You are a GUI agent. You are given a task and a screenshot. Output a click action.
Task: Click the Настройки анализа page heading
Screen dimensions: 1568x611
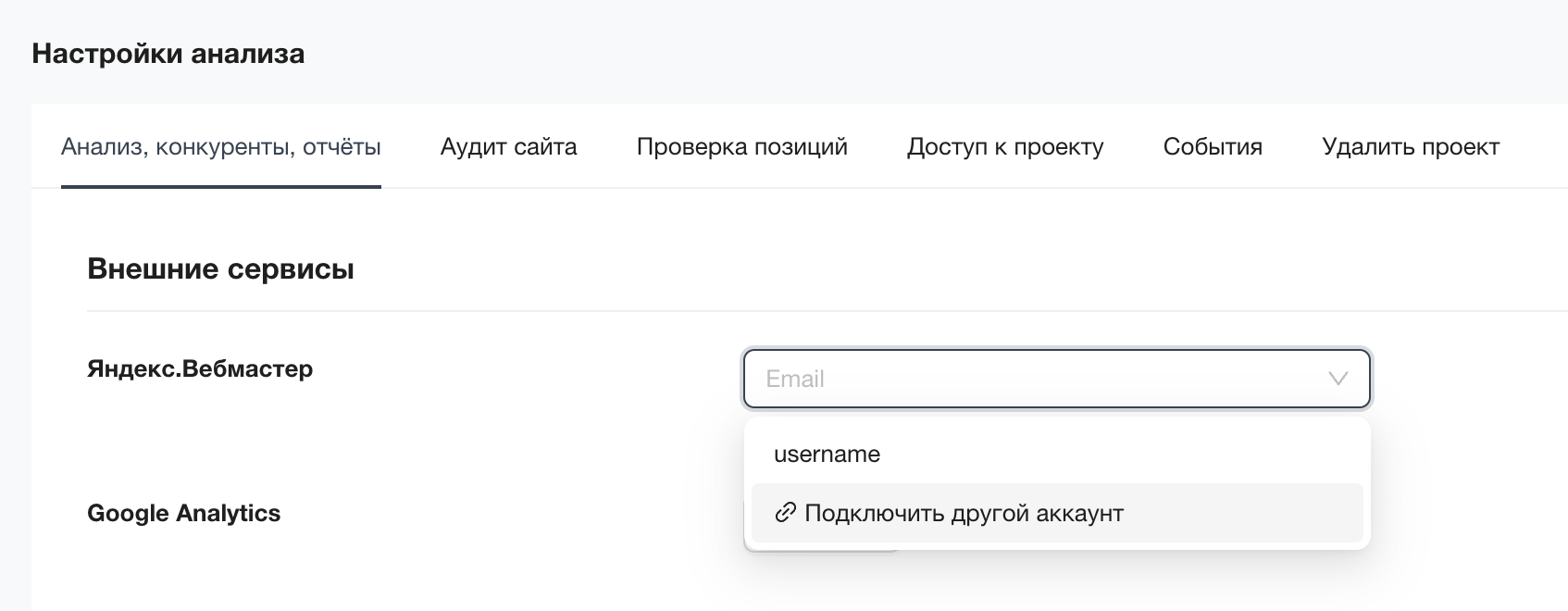tap(168, 54)
